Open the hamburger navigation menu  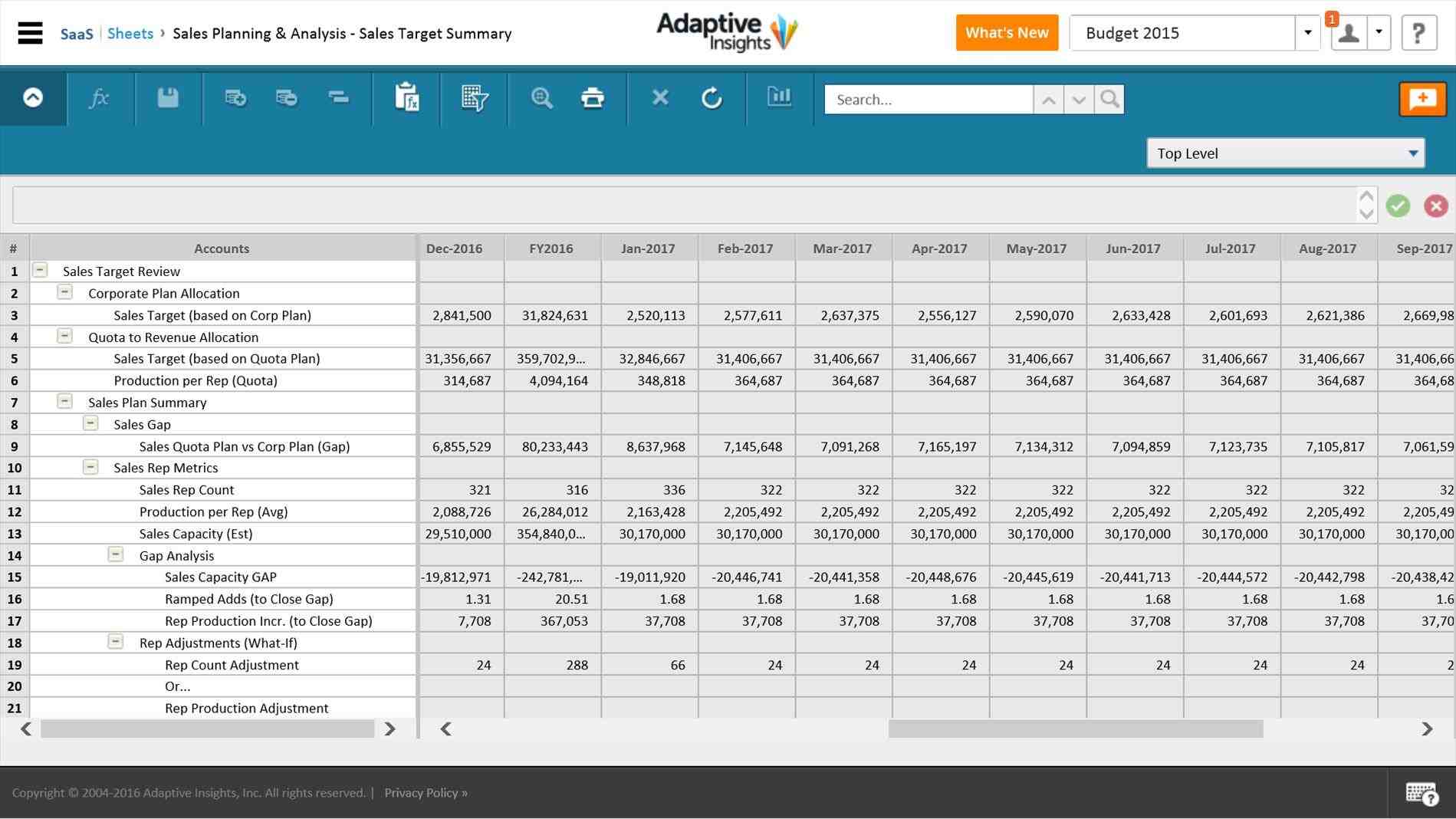coord(30,33)
